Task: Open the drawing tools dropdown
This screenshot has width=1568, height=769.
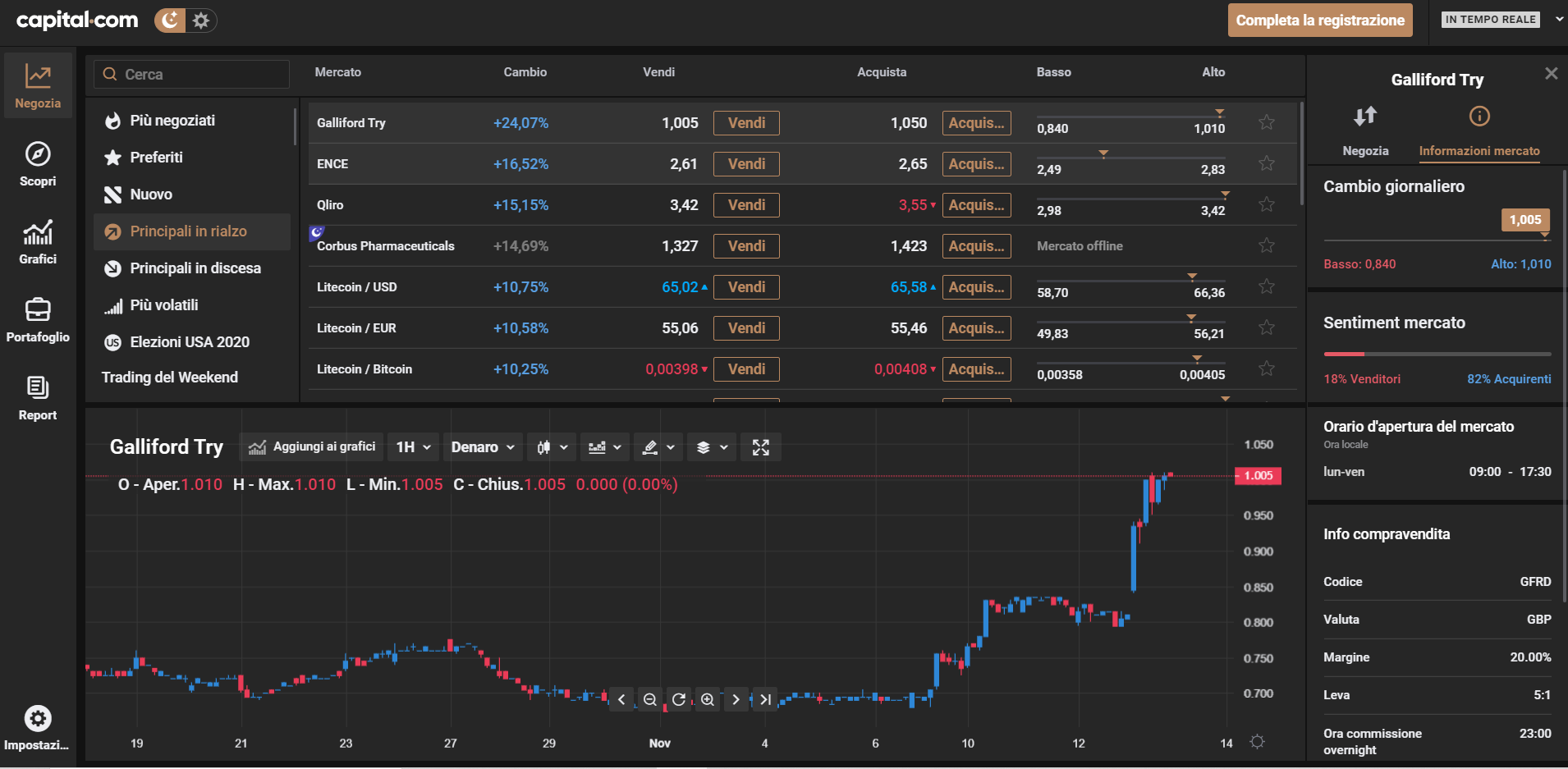Action: (658, 447)
